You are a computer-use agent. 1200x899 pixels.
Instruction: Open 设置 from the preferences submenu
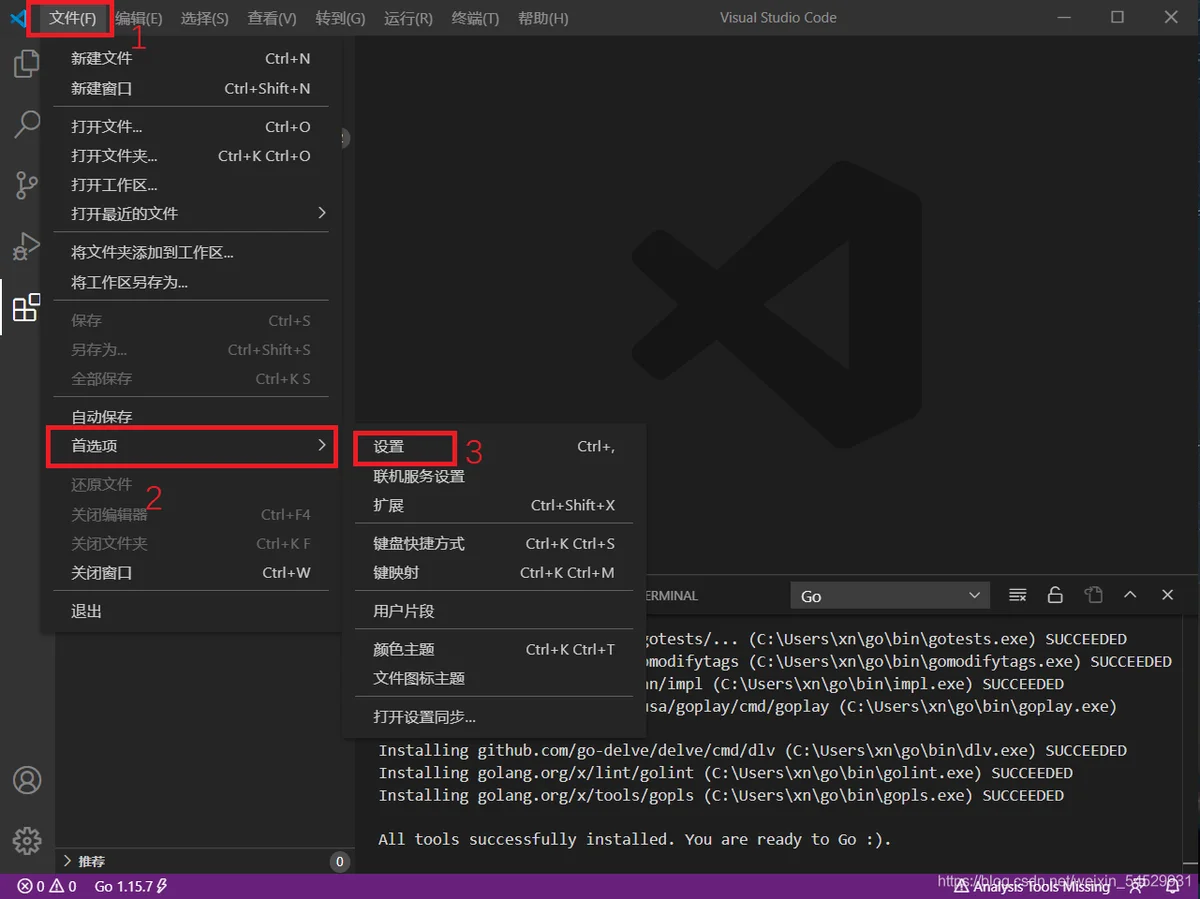pos(494,447)
